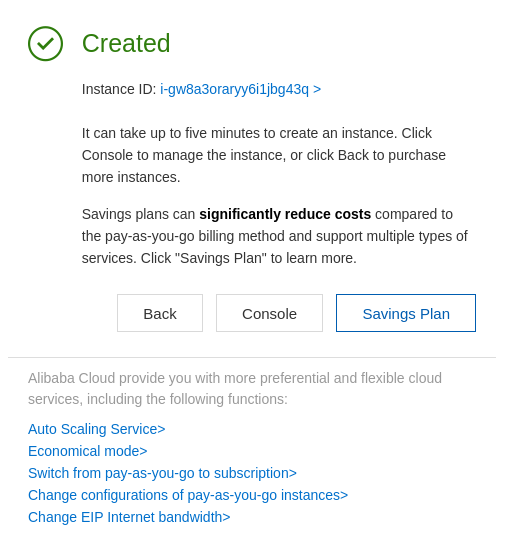Viewport: 506px width, 538px height.
Task: Click the 'five minutes to create' paragraph
Action: tap(264, 155)
